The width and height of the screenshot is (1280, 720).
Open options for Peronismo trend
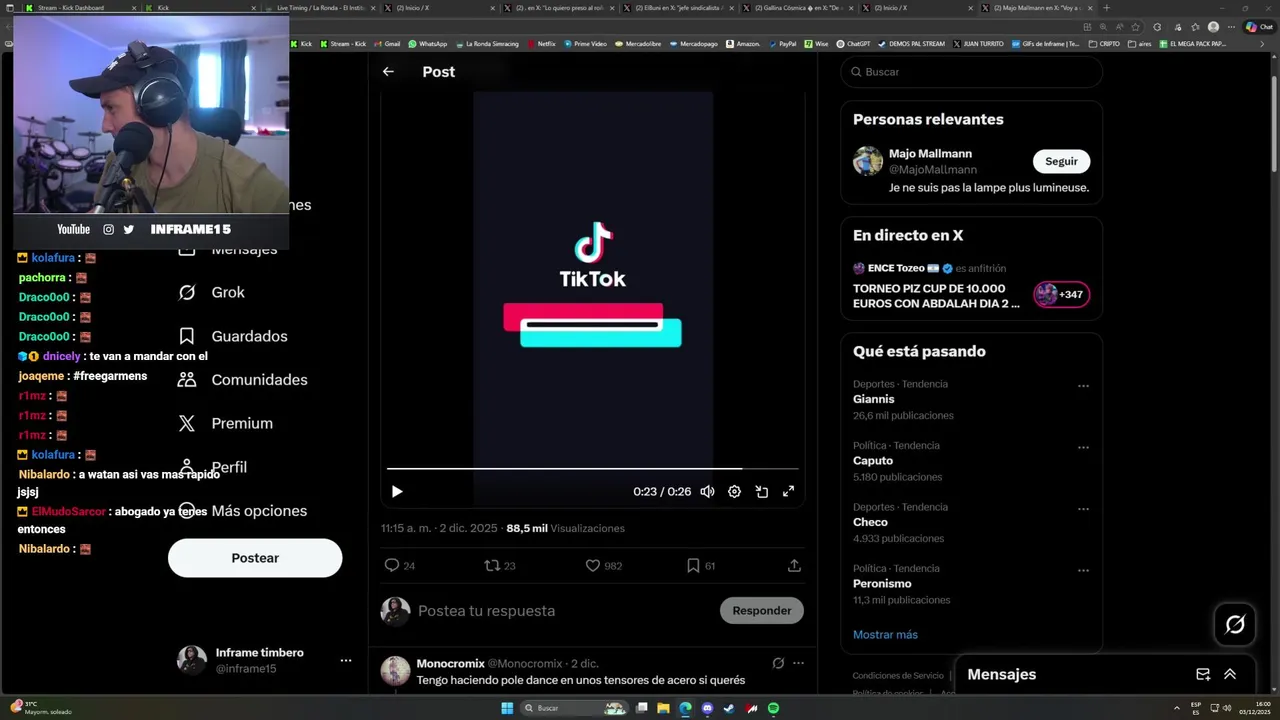pyautogui.click(x=1083, y=570)
